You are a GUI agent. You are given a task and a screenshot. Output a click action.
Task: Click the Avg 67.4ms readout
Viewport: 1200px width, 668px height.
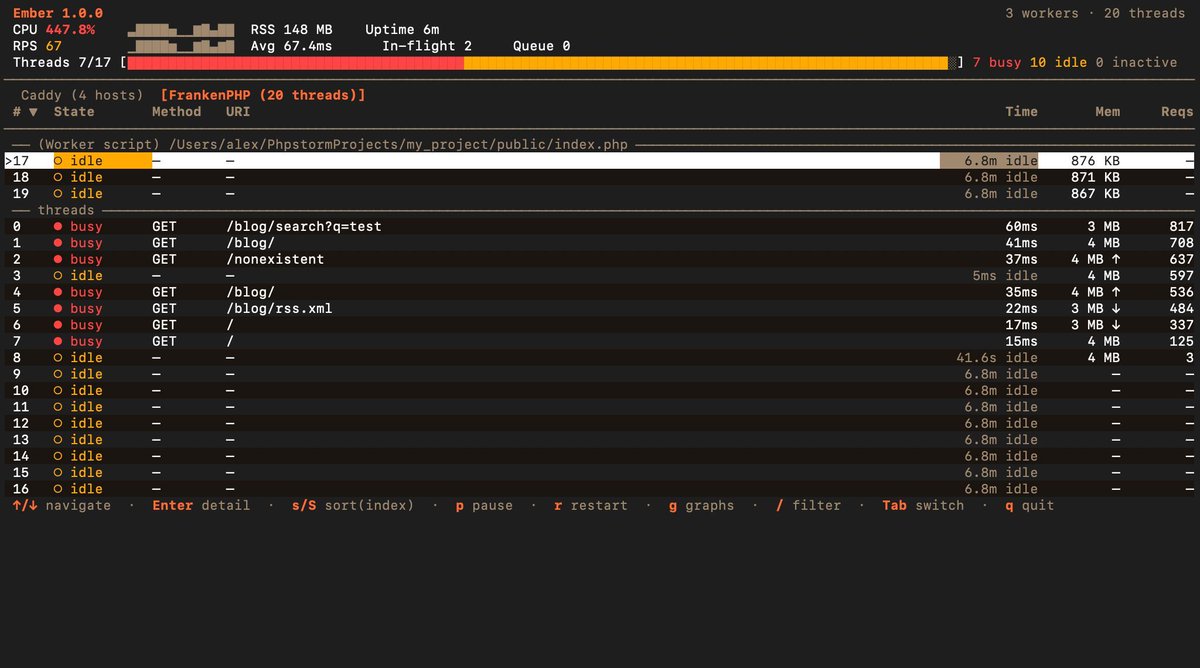pos(291,46)
